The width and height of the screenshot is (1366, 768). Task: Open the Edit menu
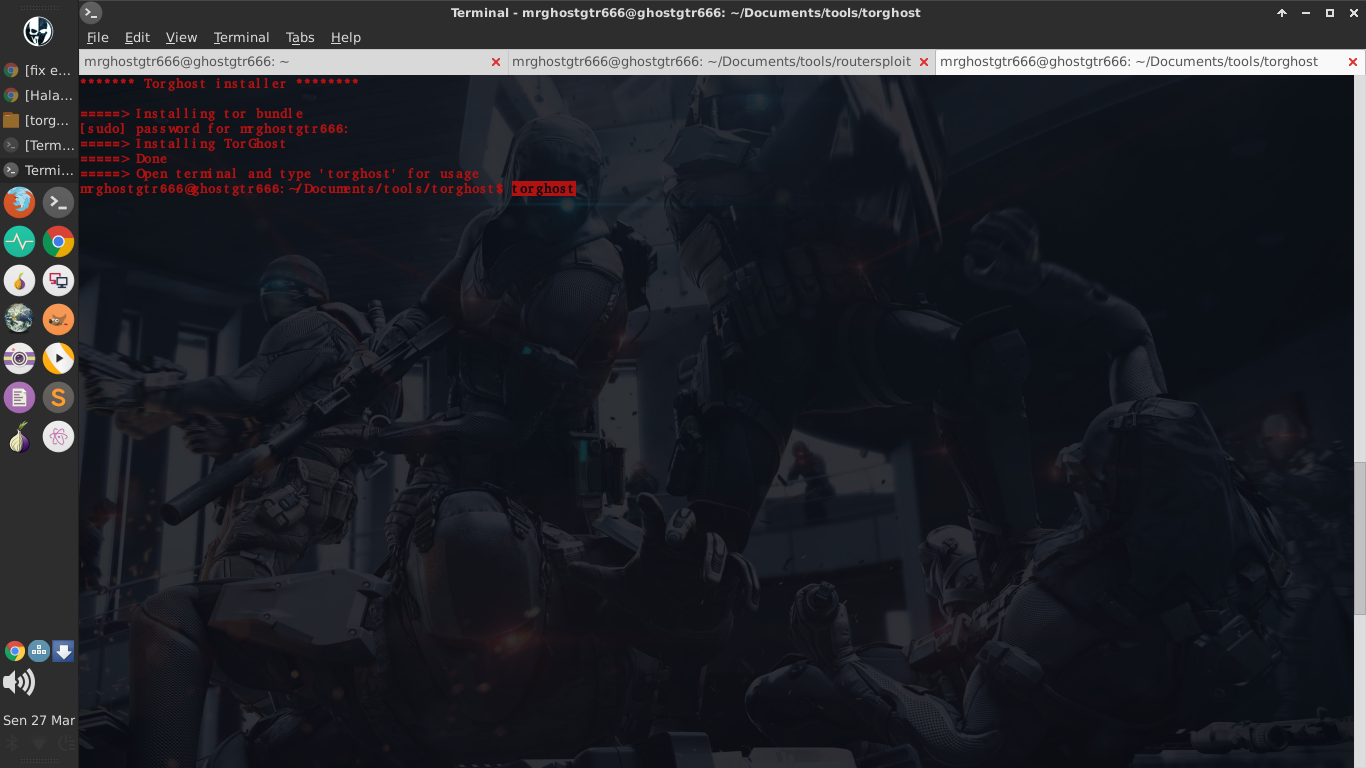(x=137, y=37)
